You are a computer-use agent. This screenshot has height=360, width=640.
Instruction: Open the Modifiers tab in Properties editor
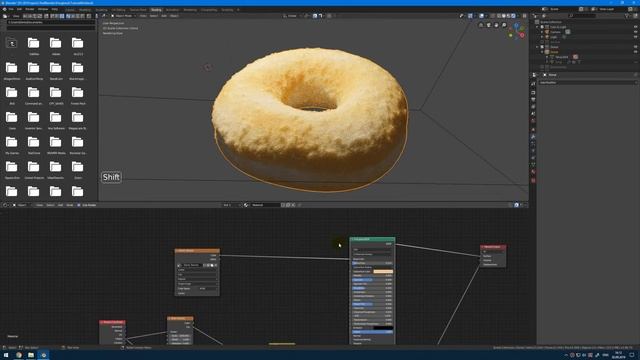click(x=533, y=137)
